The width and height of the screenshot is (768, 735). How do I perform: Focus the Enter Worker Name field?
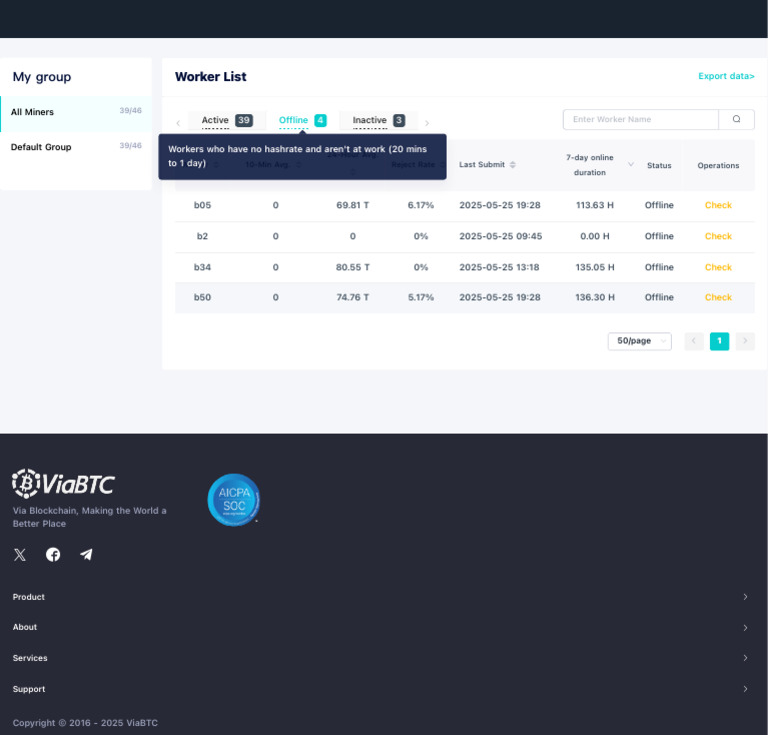click(641, 119)
